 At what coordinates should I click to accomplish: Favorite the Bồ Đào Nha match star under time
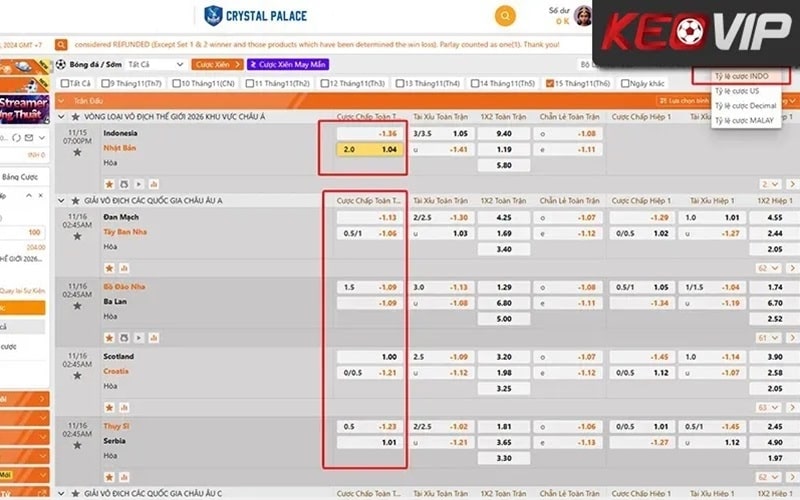pos(77,306)
